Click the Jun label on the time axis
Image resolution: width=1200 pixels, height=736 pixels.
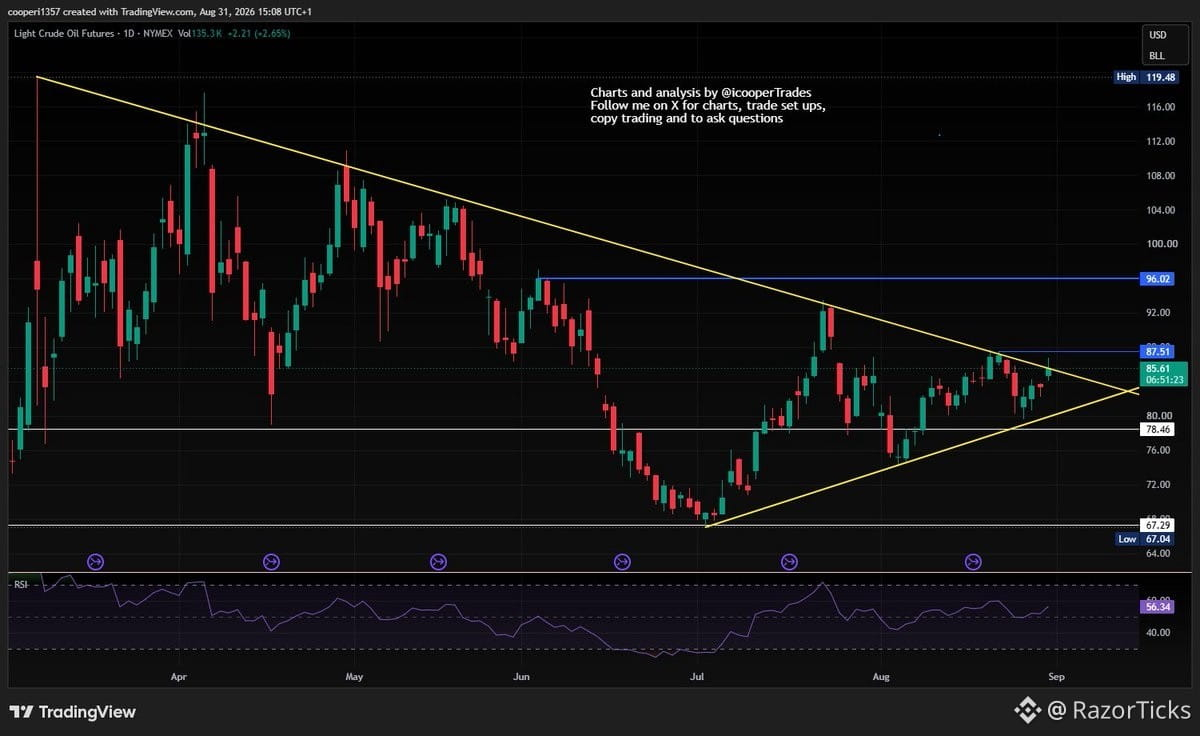(521, 676)
